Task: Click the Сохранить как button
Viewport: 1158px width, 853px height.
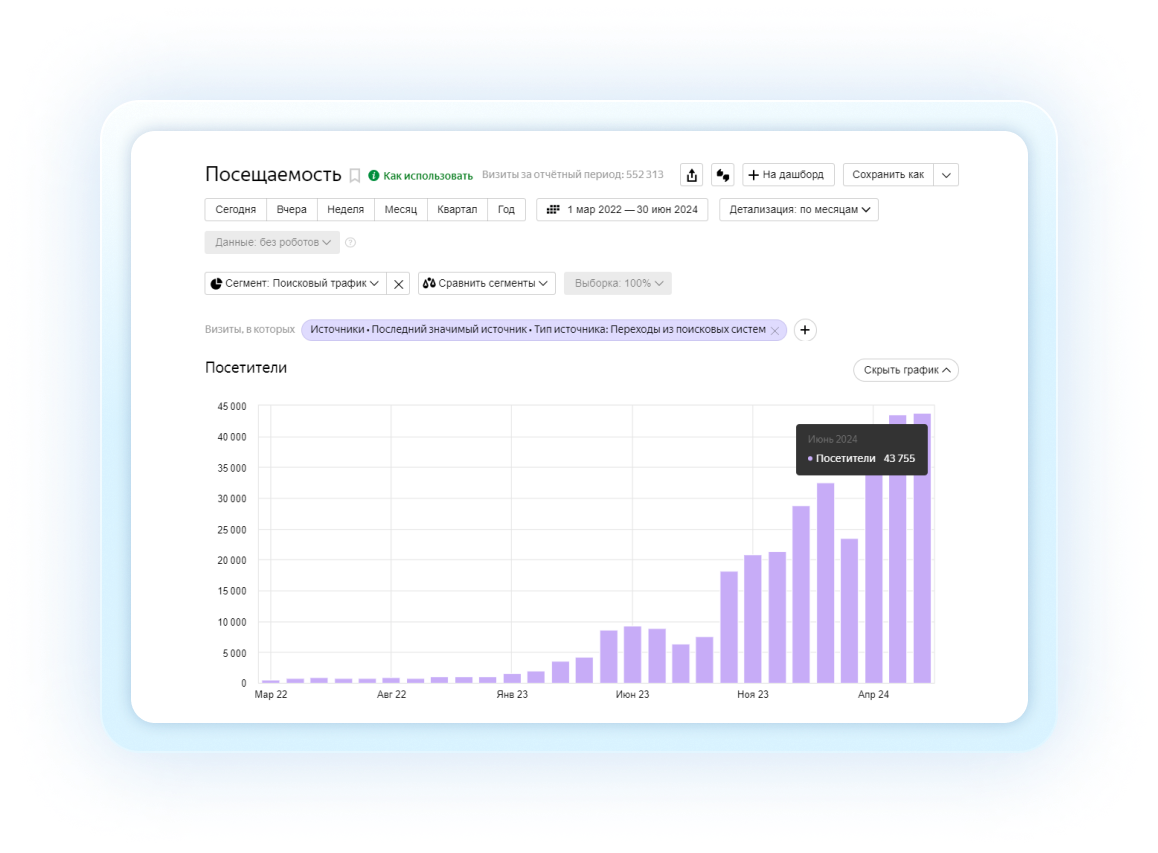Action: click(888, 175)
